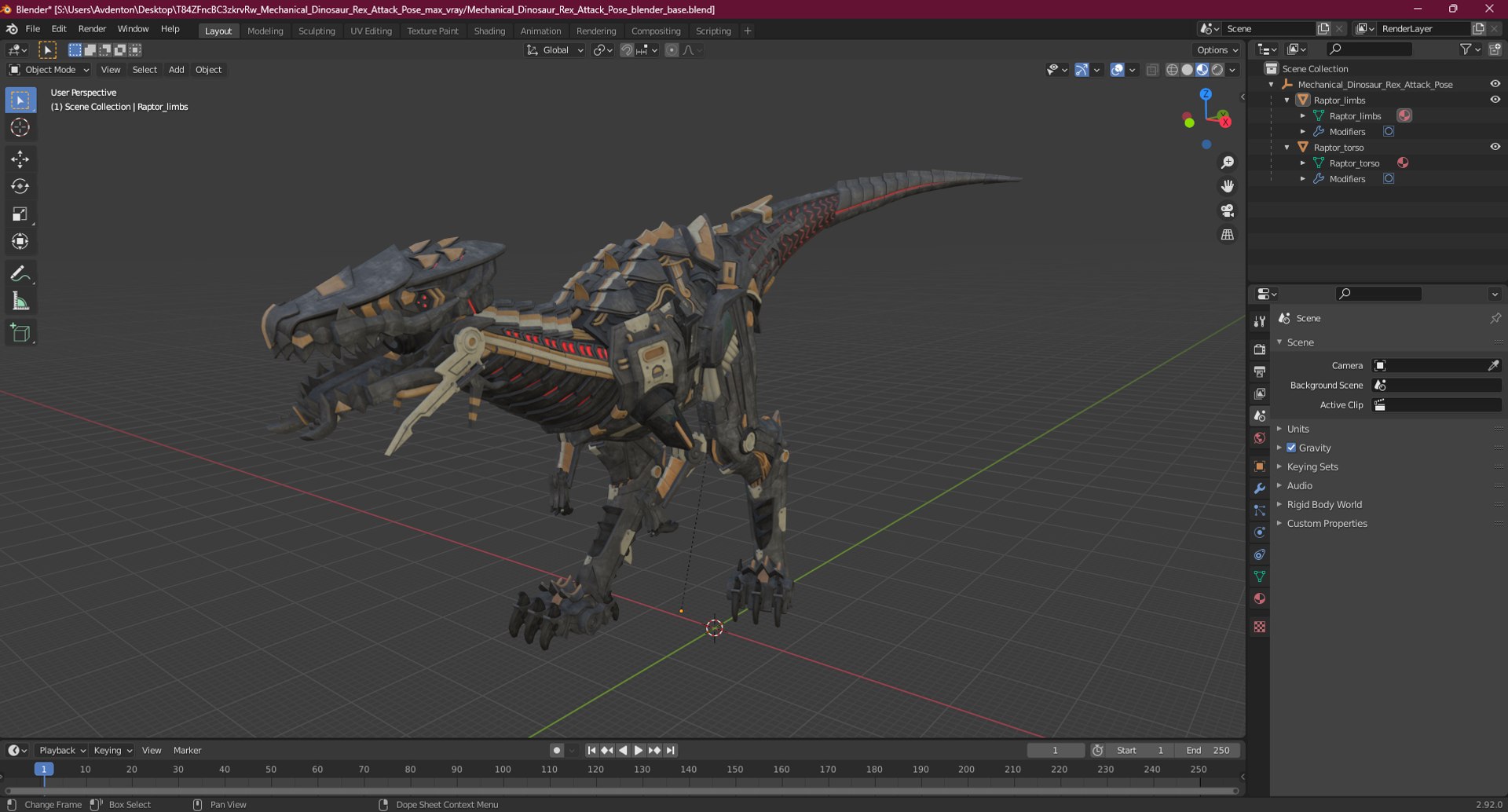1508x812 pixels.
Task: Toggle visibility of Raptor_limbs object
Action: click(1495, 100)
